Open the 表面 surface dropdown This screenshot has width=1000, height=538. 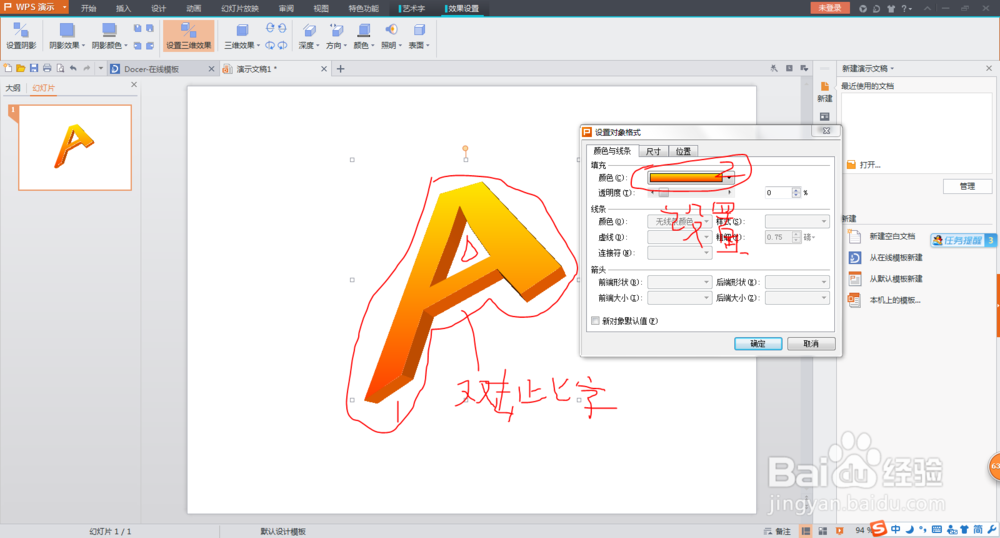419,36
